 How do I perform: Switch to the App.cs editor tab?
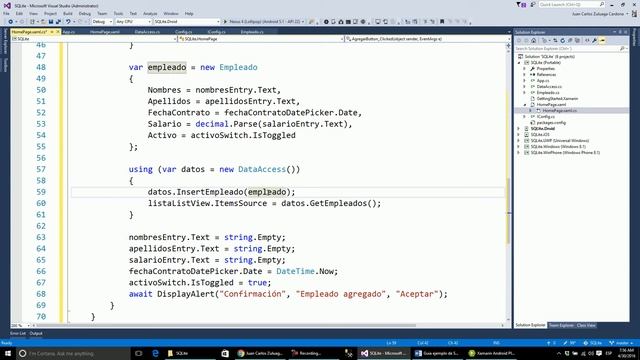click(69, 32)
